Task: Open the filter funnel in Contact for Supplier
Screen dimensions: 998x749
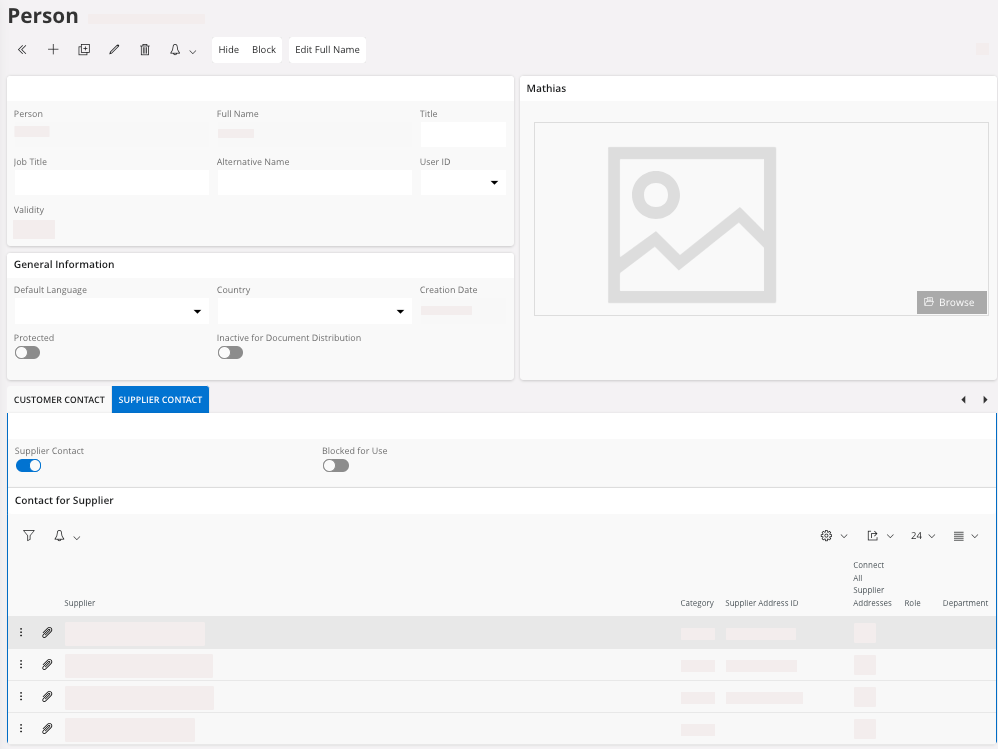Action: [29, 536]
